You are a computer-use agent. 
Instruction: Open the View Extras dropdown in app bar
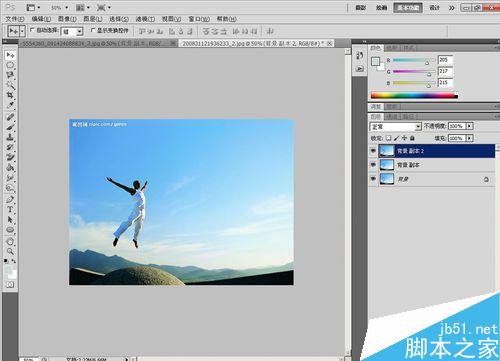point(33,7)
